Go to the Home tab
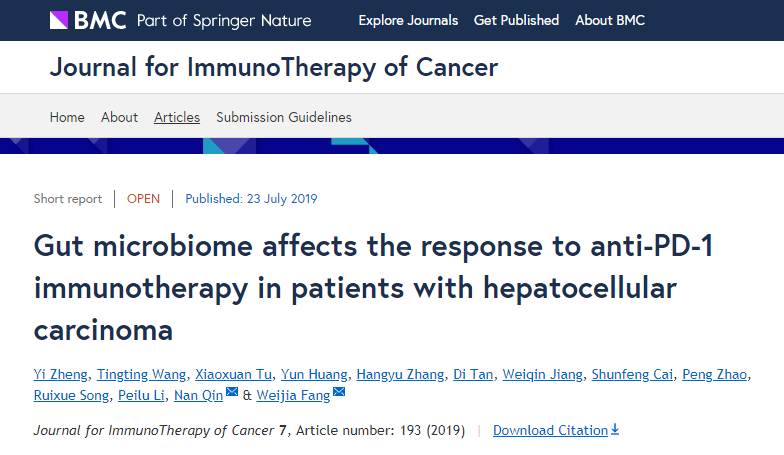The width and height of the screenshot is (784, 455). (67, 117)
